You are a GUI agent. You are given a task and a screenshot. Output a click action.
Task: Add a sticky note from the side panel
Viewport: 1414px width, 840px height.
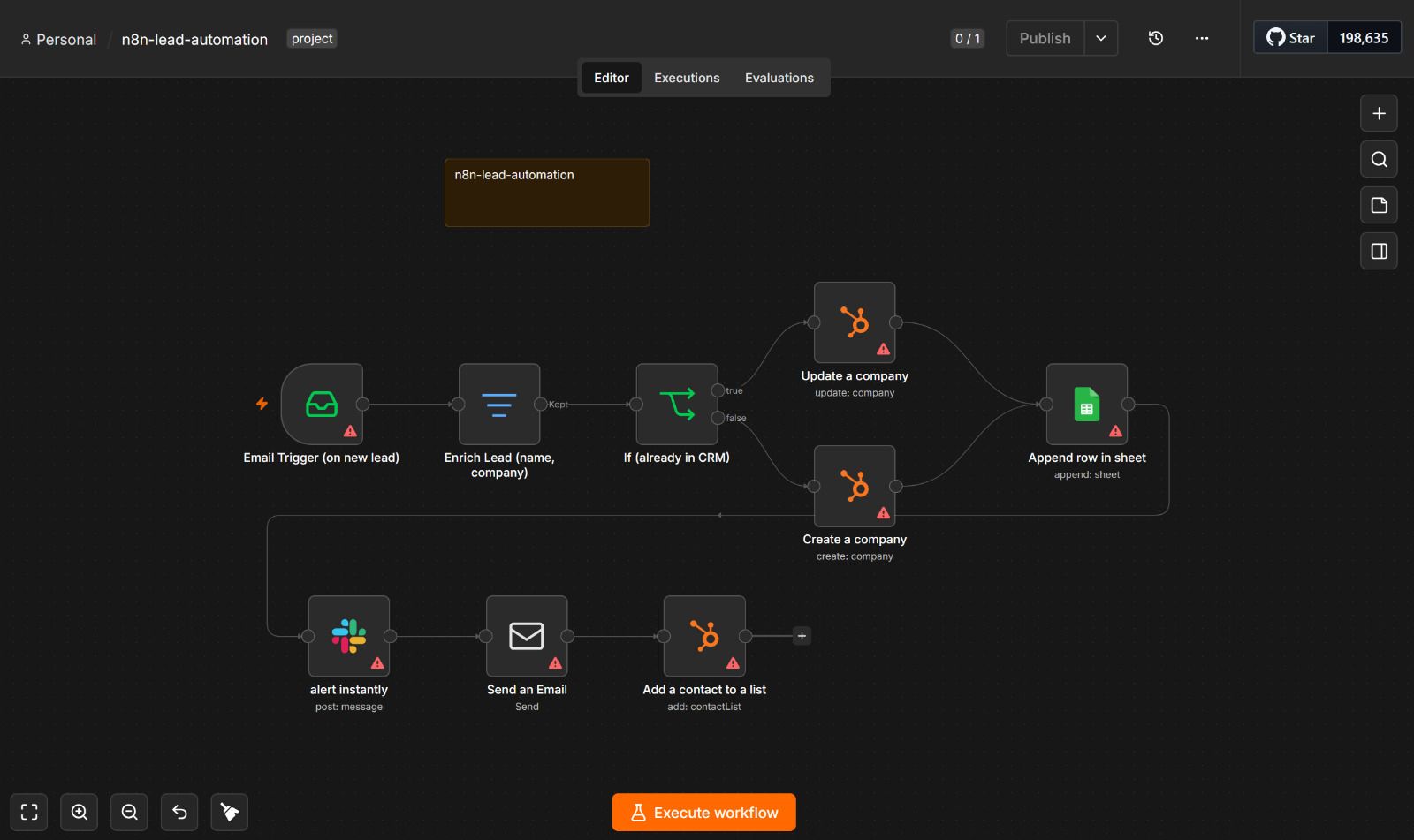pos(1379,205)
